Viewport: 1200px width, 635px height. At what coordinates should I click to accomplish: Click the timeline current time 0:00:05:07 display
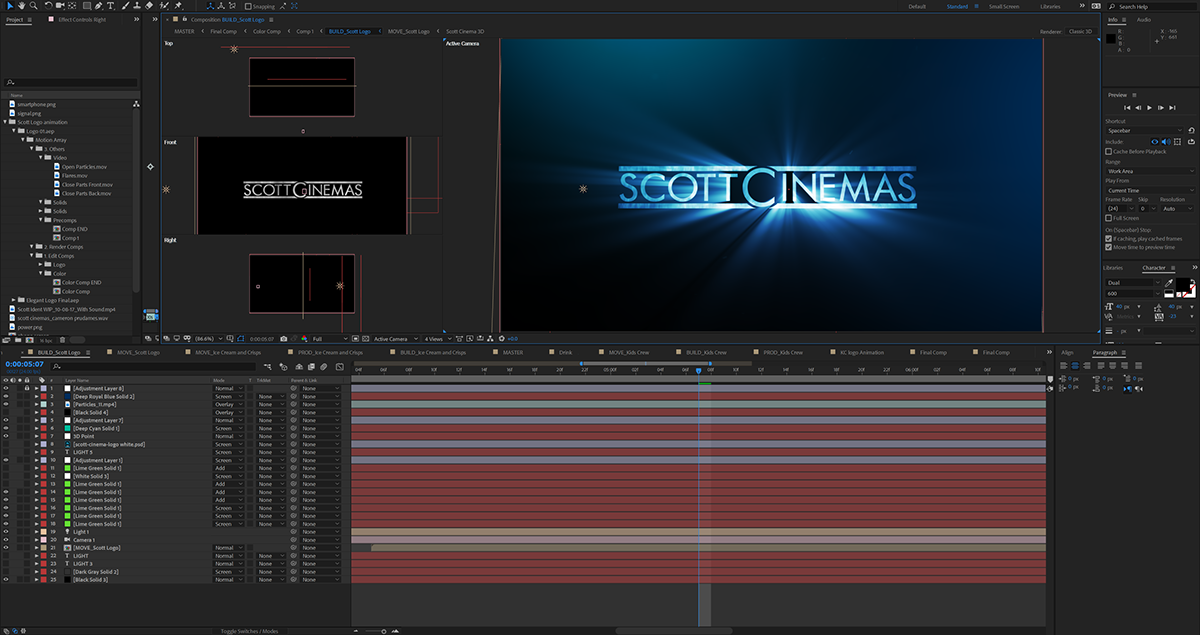[24, 364]
